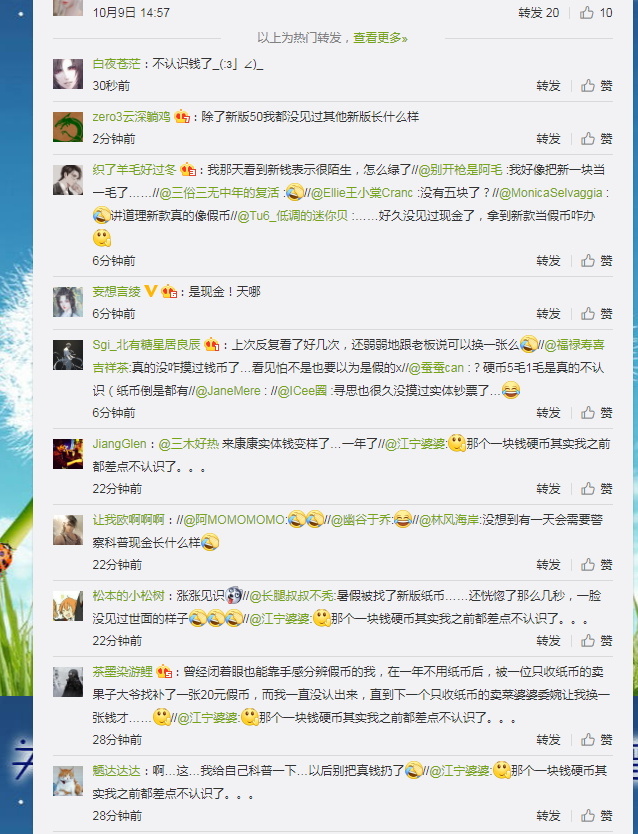Click 松本的小松树's avatar thumbnail
The image size is (638, 834).
pos(68,606)
